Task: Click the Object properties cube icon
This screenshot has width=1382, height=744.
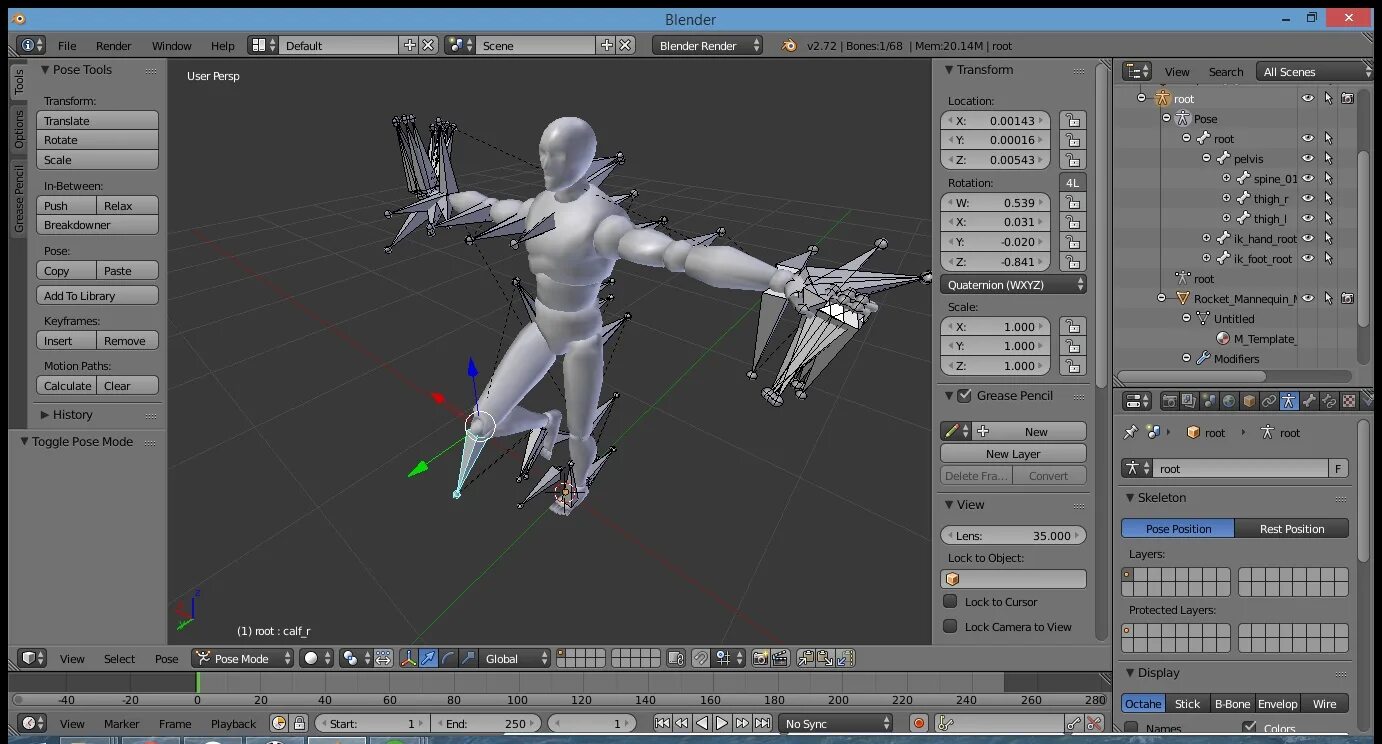Action: pyautogui.click(x=1249, y=401)
